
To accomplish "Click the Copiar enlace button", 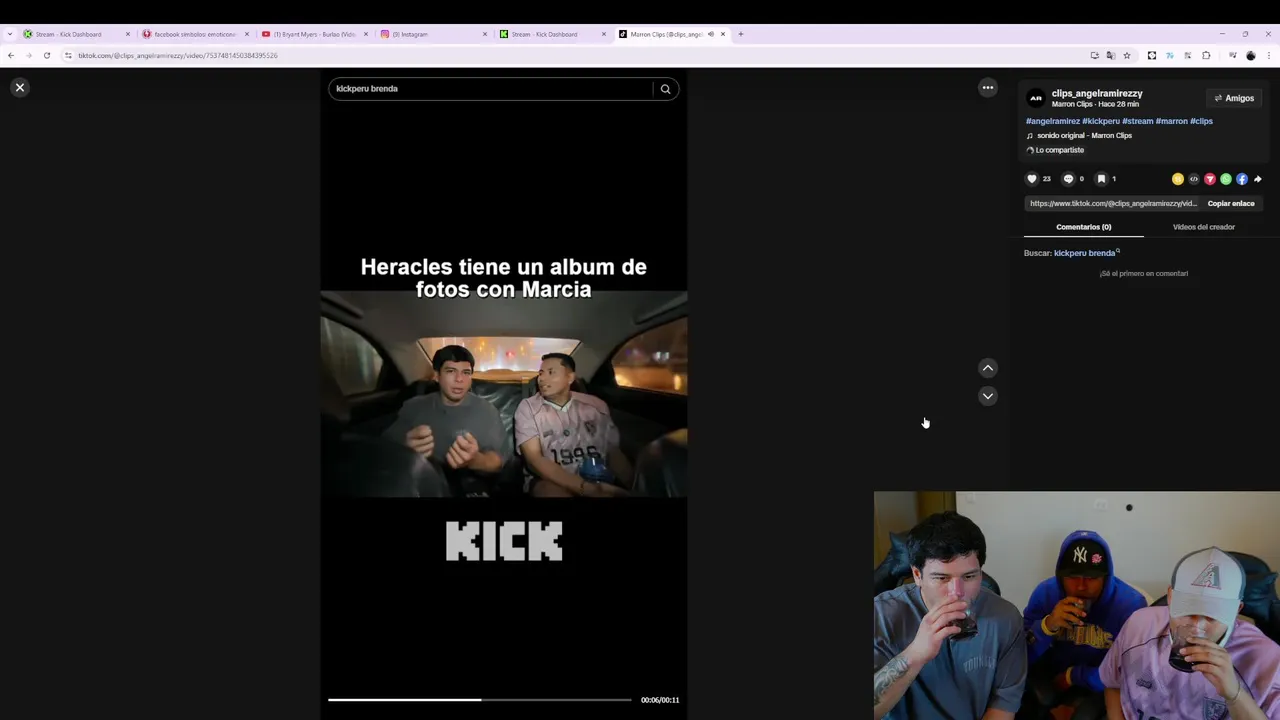I will [1231, 203].
